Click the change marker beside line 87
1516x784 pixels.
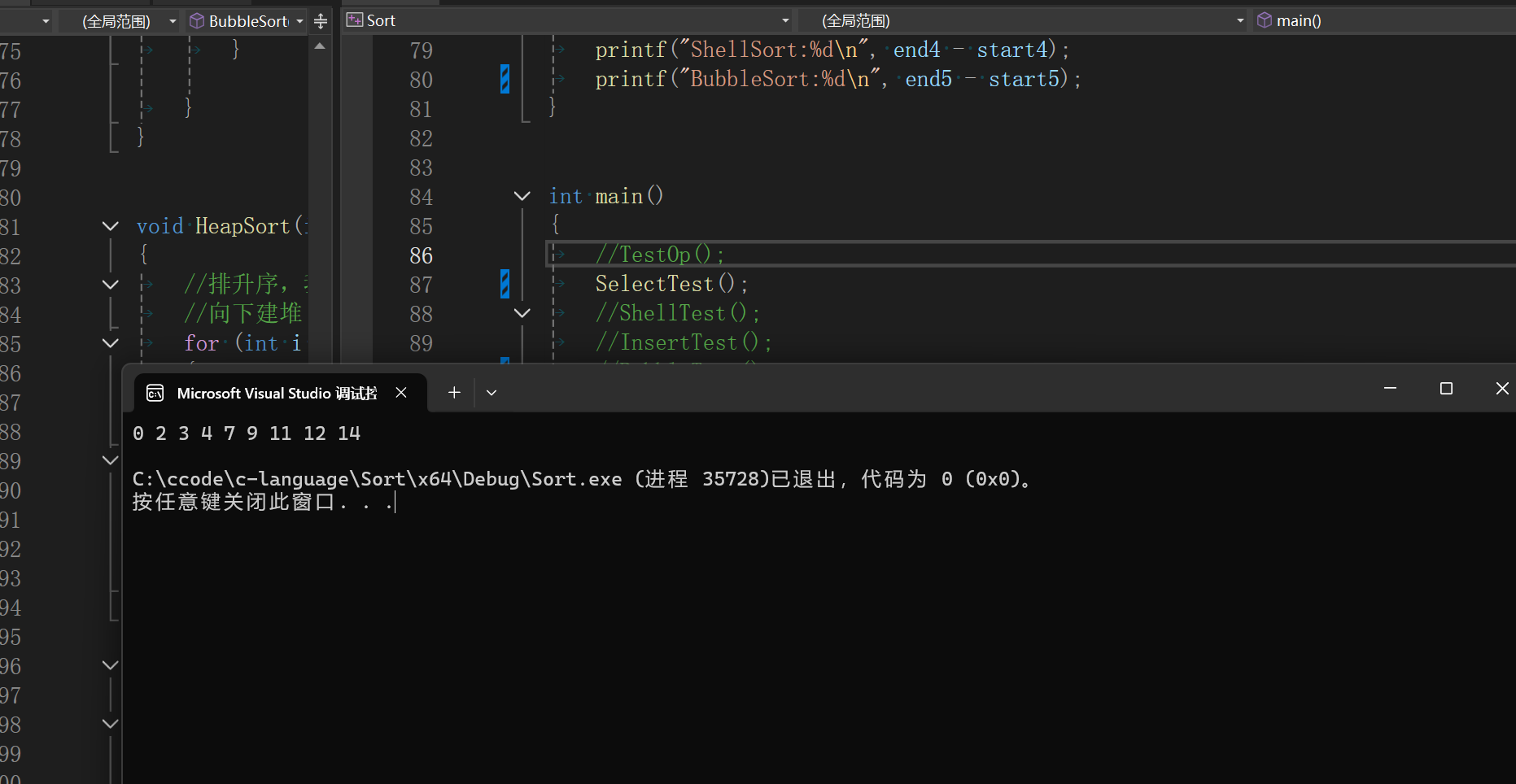505,284
